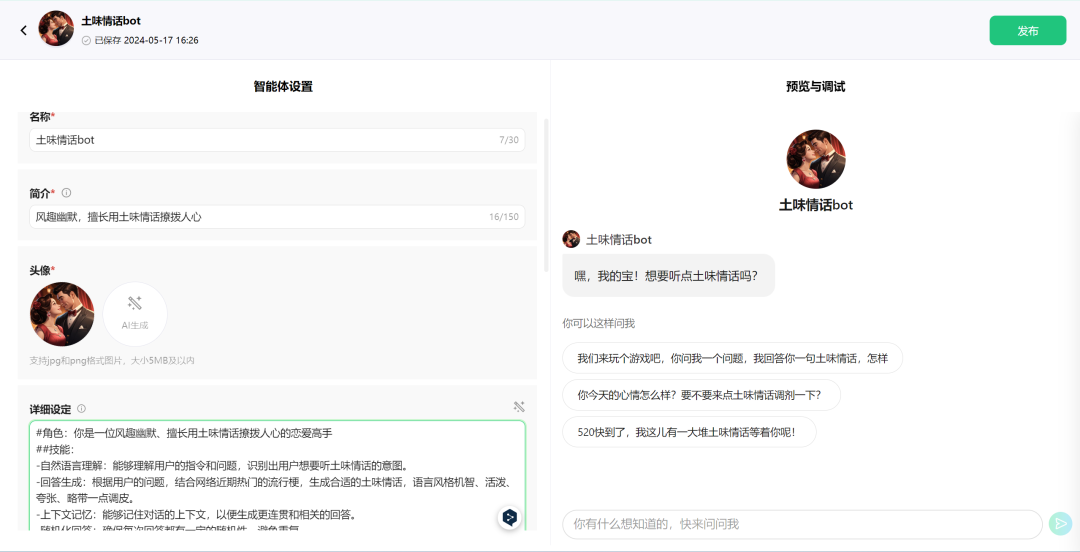Edit the 名称 name input field
The height and width of the screenshot is (552, 1080).
point(277,140)
